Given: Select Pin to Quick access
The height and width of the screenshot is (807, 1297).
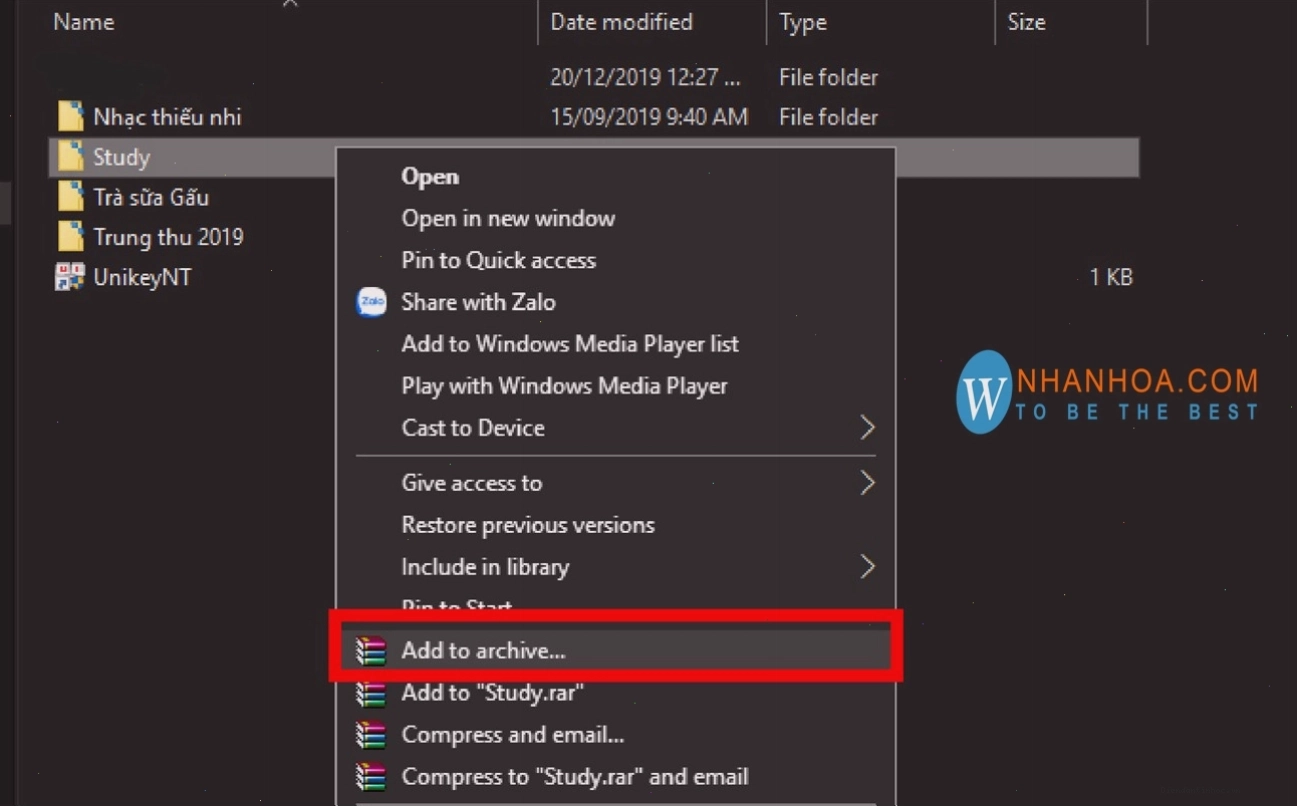Looking at the screenshot, I should point(498,260).
